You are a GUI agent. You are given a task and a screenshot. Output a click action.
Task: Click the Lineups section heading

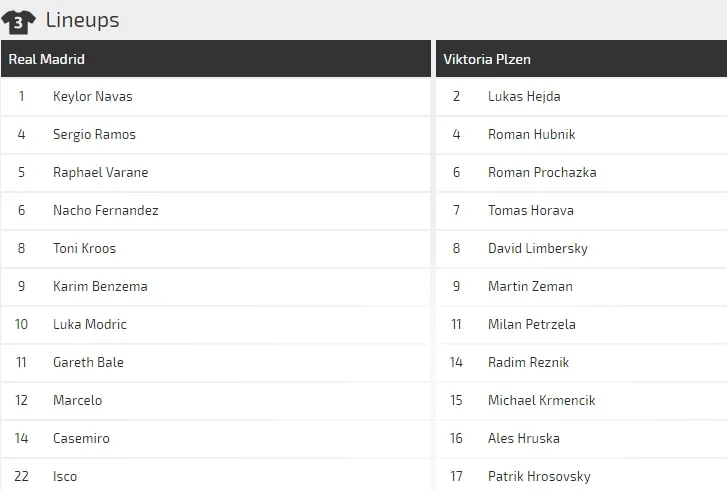coord(82,20)
